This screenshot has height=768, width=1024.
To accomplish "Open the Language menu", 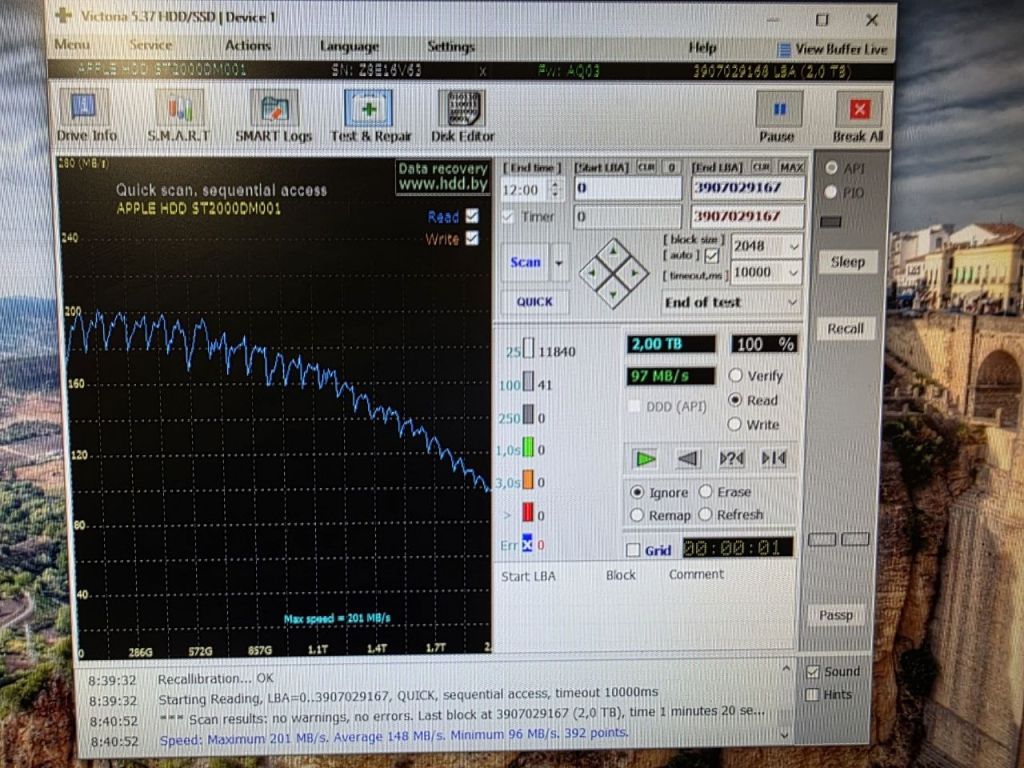I will point(349,46).
